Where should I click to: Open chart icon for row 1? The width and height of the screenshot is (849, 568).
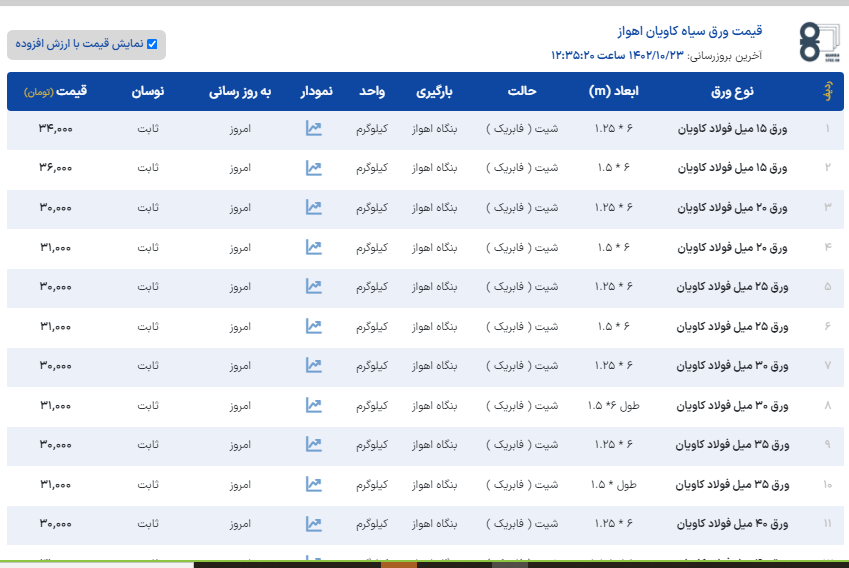coord(313,129)
